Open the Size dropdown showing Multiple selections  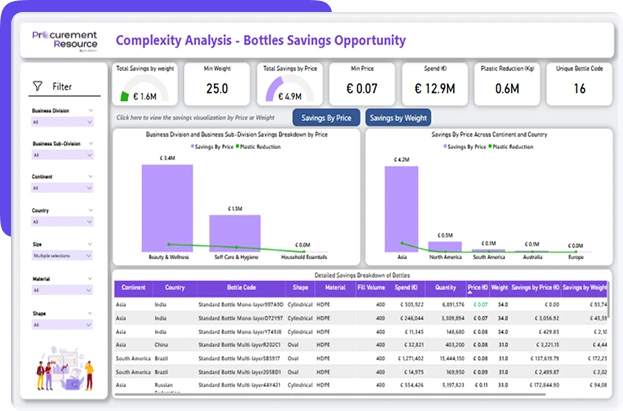(x=60, y=254)
